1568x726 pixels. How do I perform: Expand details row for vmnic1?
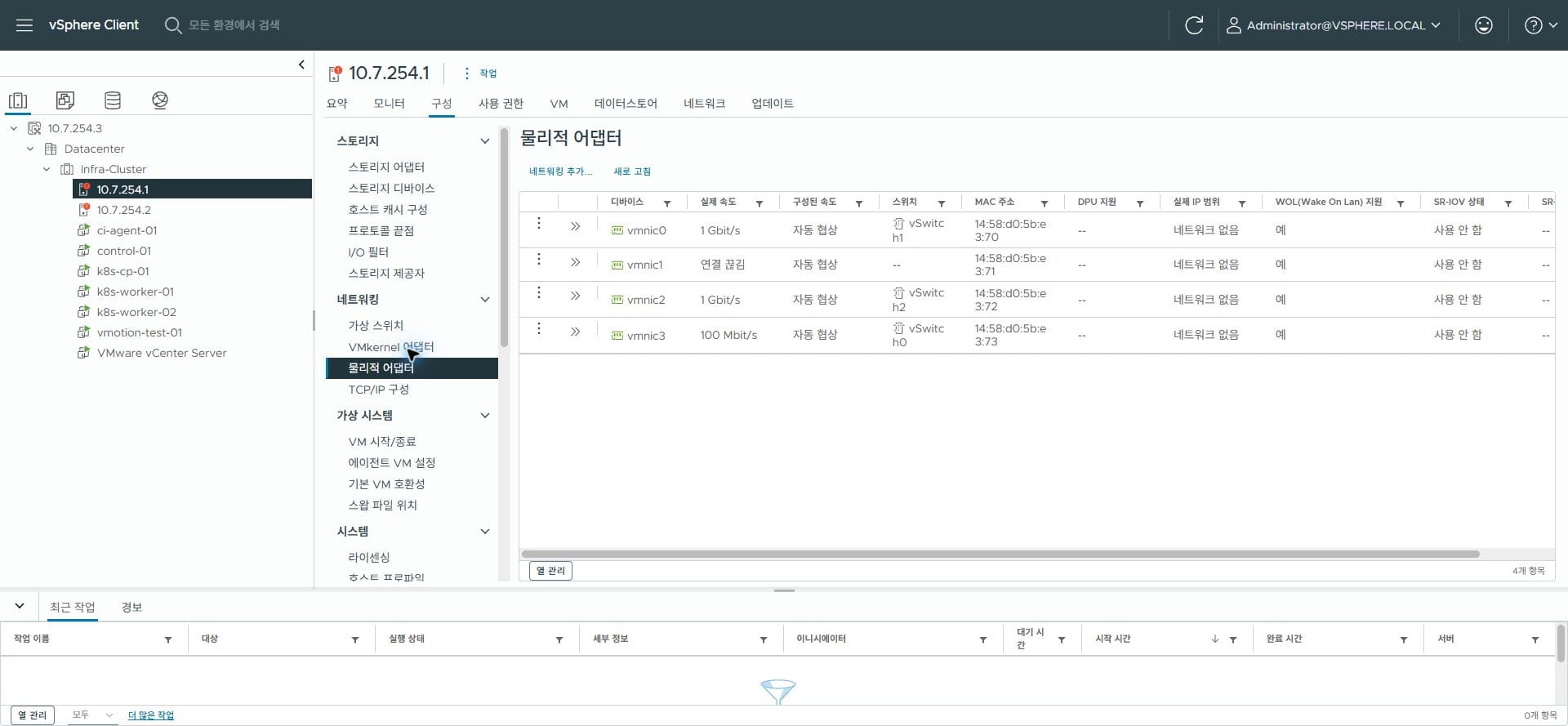pyautogui.click(x=576, y=262)
